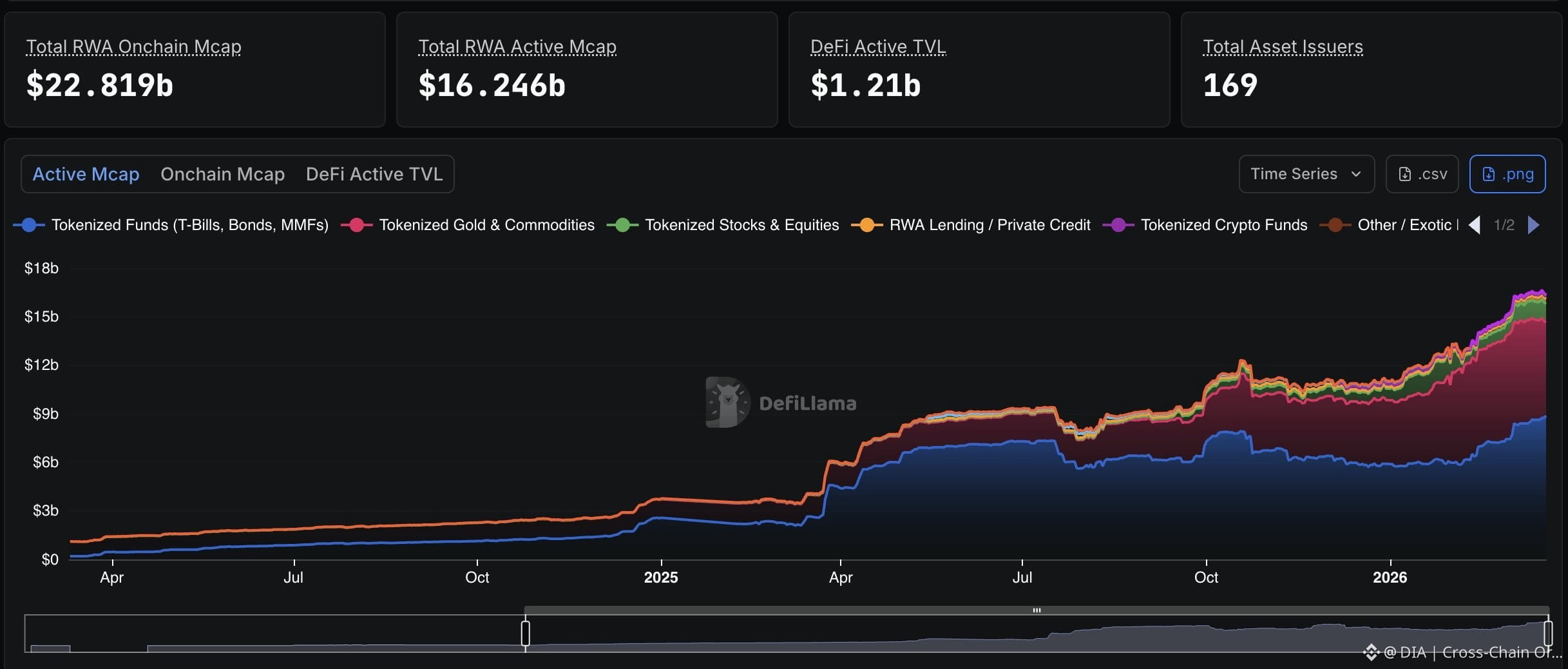Click the $22.819b onchain mcap value
The height and width of the screenshot is (669, 1568).
(x=100, y=85)
